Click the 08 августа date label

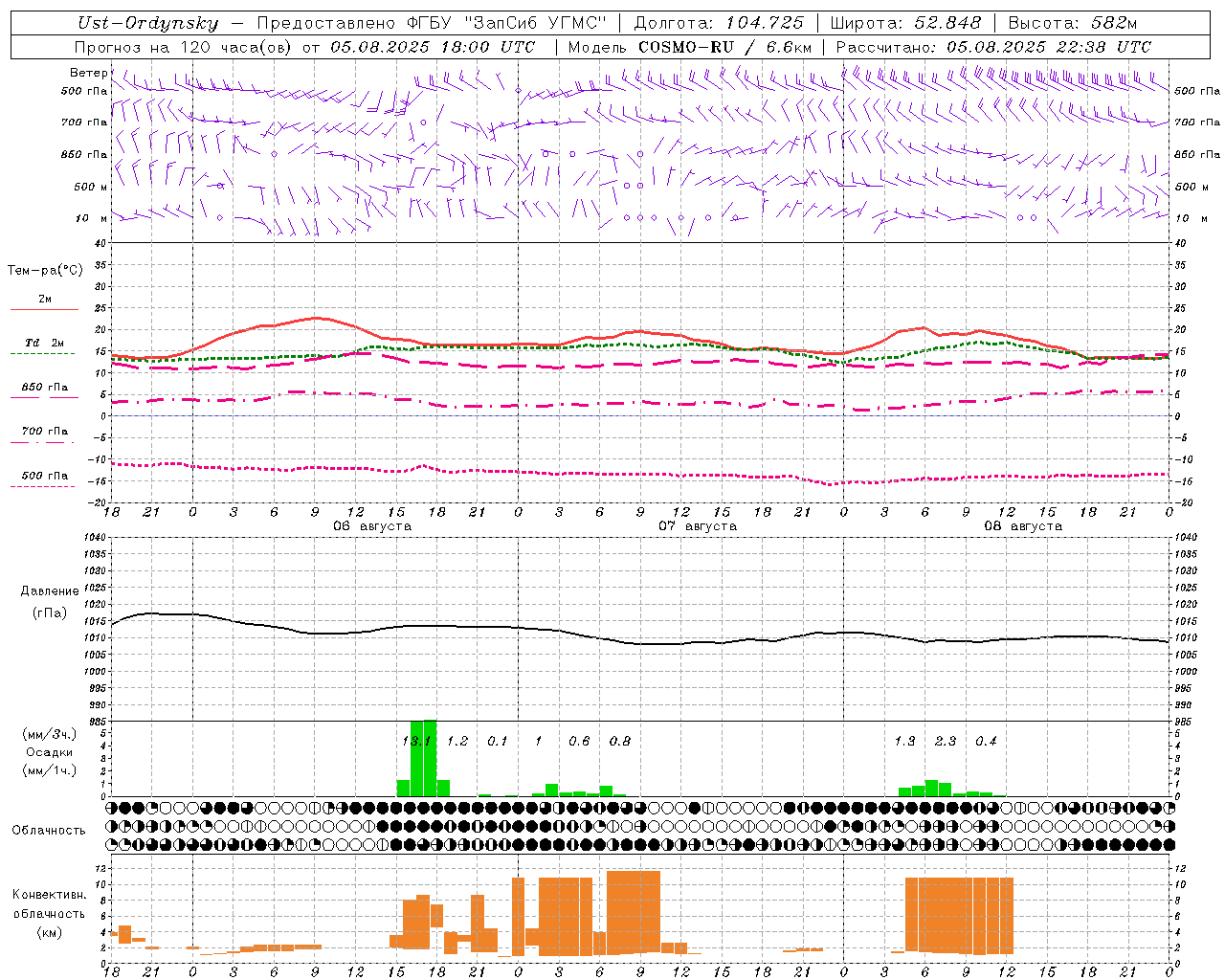(x=1023, y=526)
